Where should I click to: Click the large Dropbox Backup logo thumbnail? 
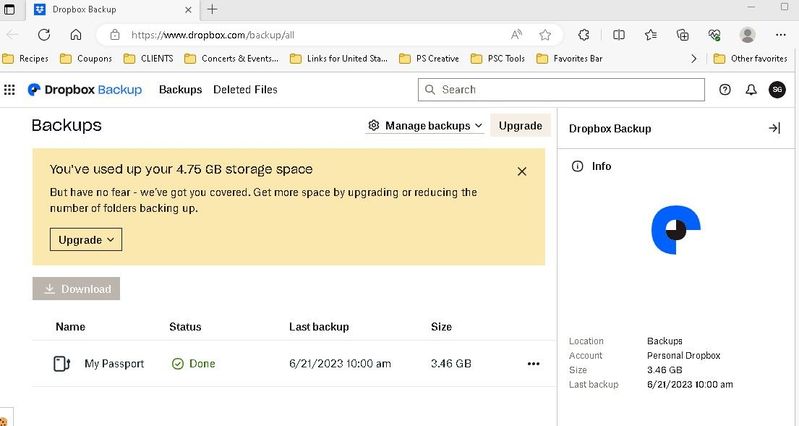point(676,229)
